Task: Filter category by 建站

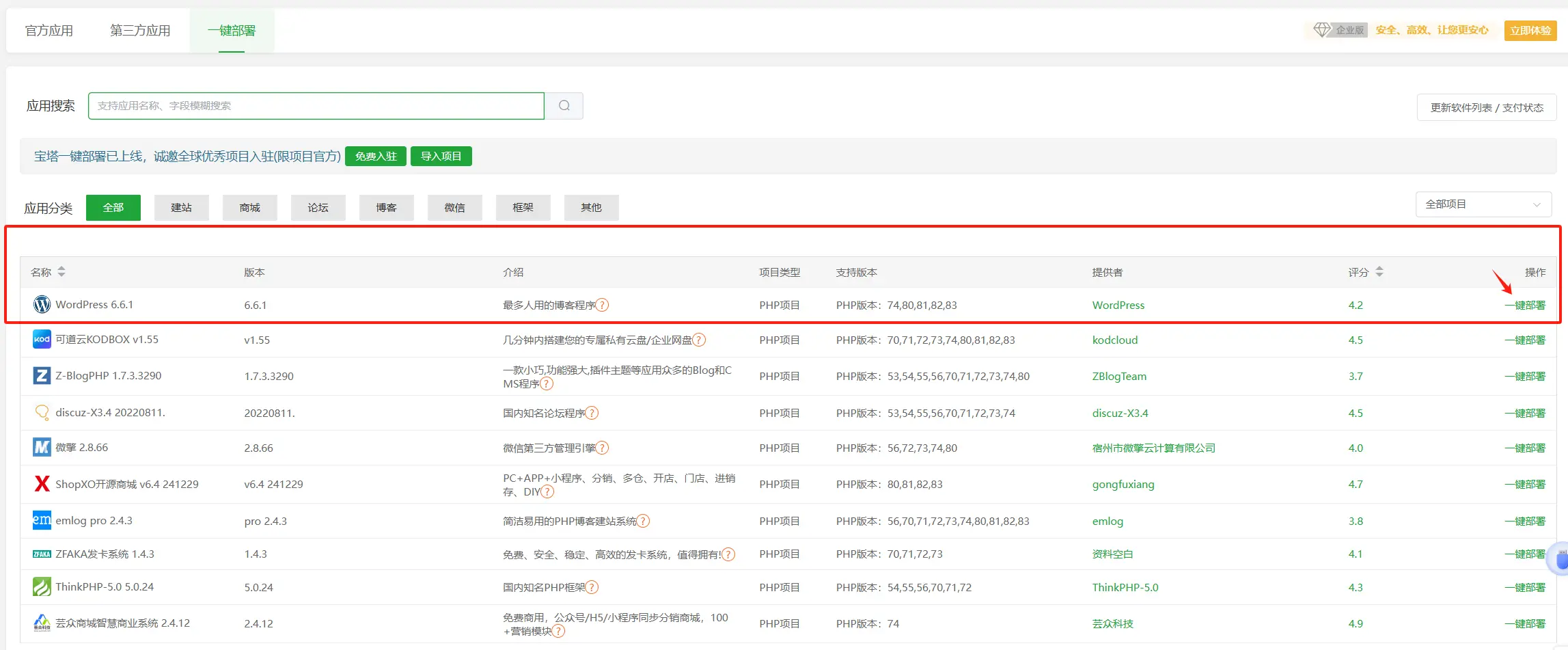Action: 182,208
